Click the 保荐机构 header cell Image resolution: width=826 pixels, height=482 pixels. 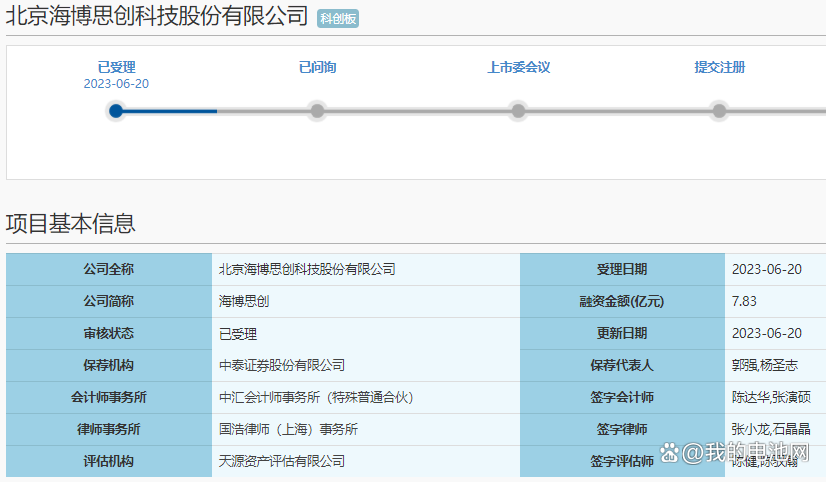click(x=109, y=366)
